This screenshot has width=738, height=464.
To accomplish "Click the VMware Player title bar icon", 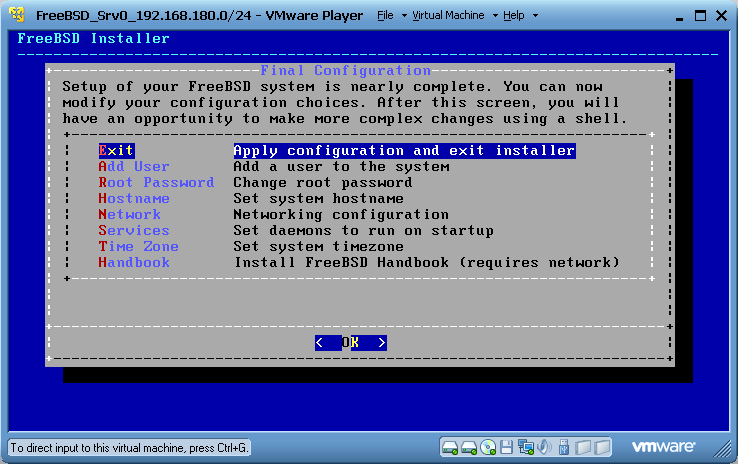I will [17, 15].
